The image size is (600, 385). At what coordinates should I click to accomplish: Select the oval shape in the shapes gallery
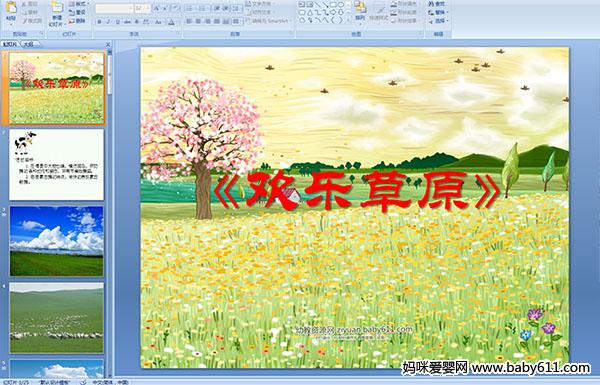click(x=341, y=4)
